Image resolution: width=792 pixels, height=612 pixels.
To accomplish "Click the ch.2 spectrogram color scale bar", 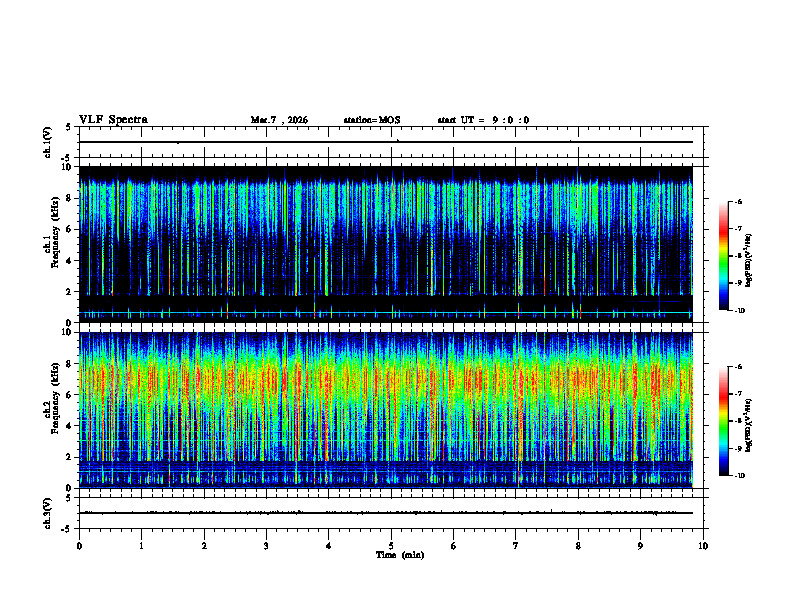I will (724, 421).
